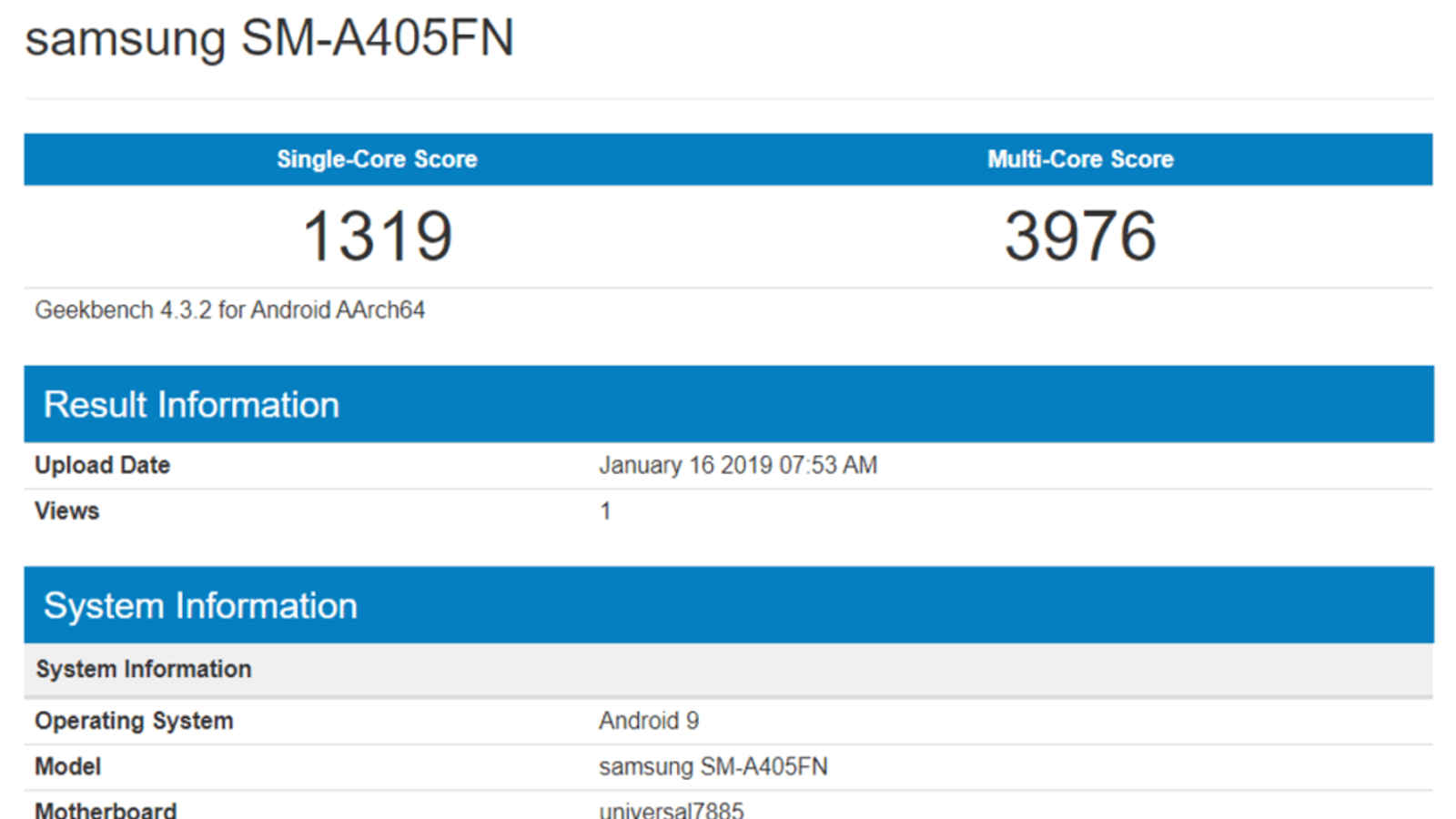Click the divider line beneath the page title
Viewport: 1456px width, 819px height.
click(728, 98)
